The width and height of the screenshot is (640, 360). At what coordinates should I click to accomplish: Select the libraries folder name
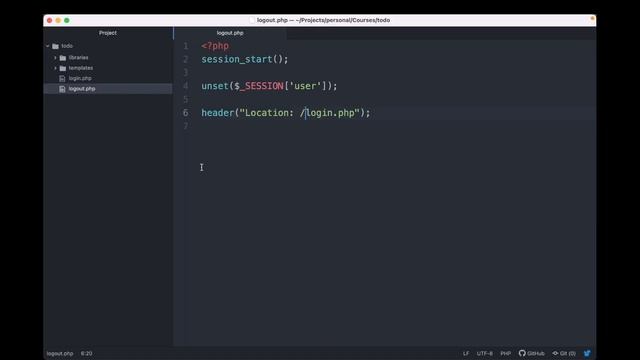pos(78,58)
